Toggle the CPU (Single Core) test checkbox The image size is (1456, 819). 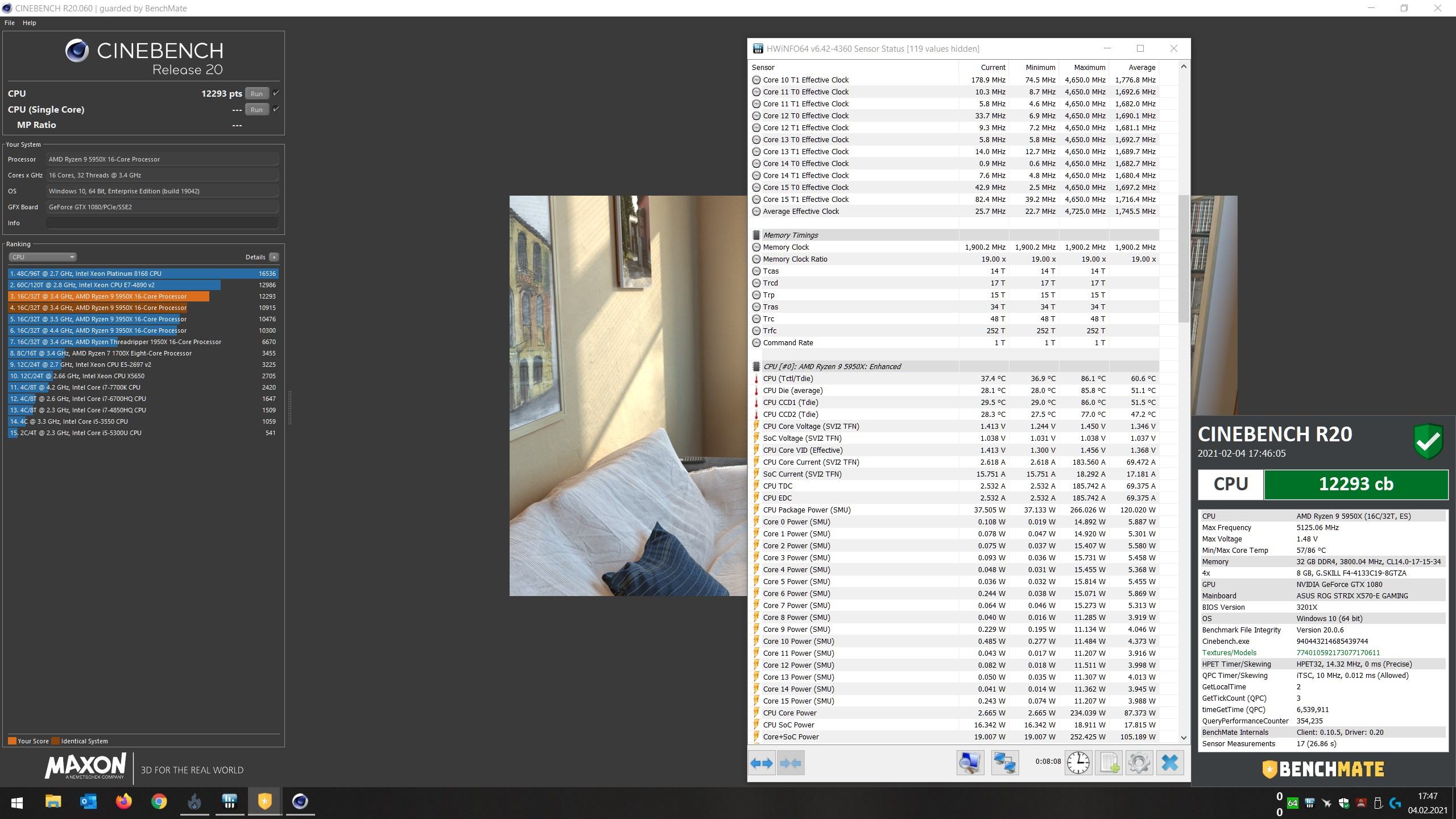click(276, 109)
